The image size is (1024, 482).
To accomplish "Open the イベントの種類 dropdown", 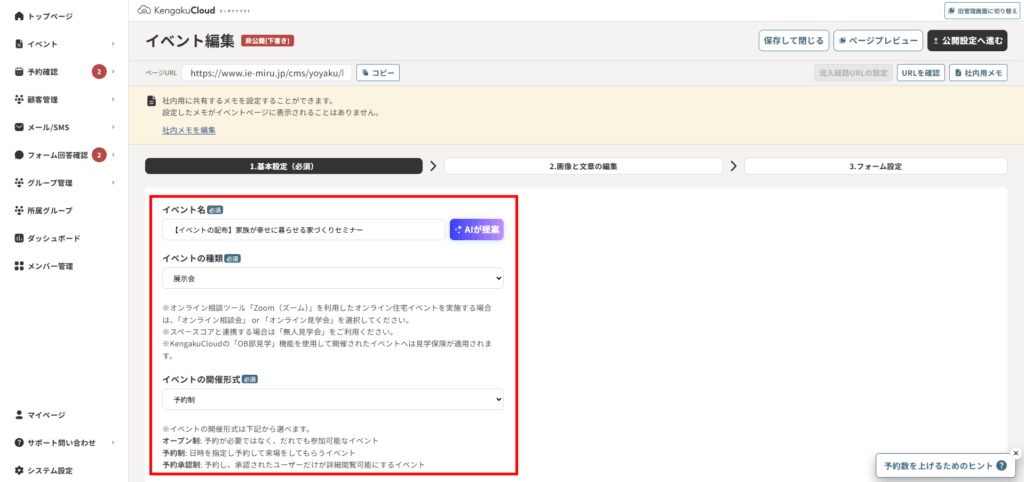I will 332,279.
